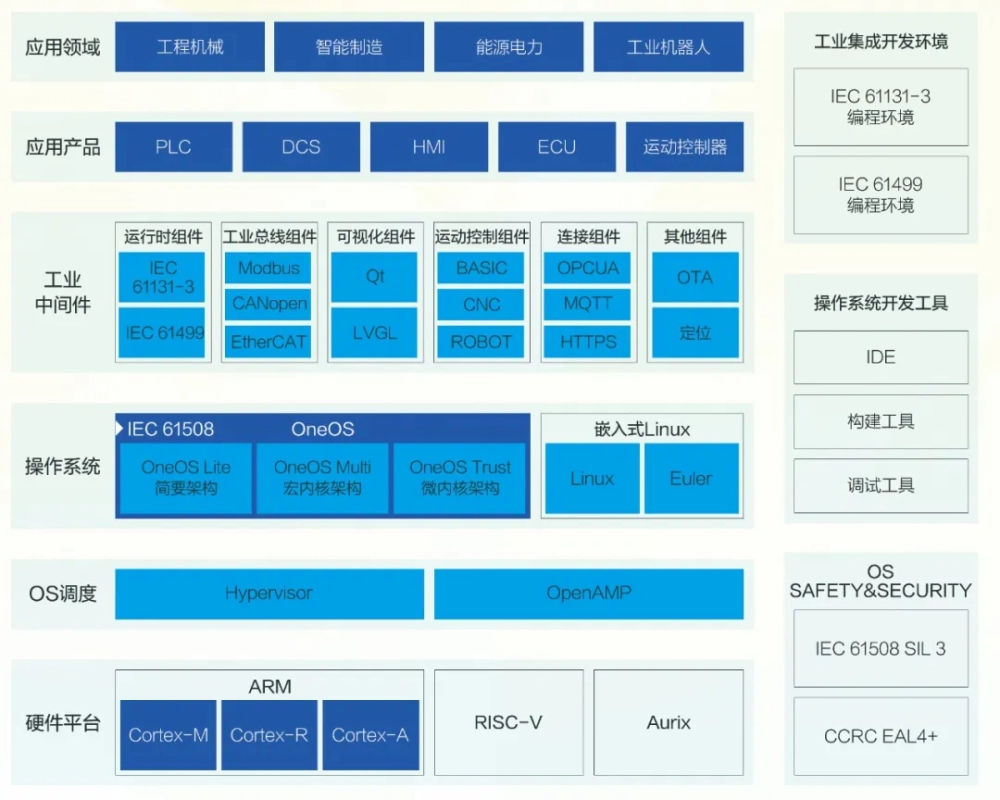Image resolution: width=1000 pixels, height=800 pixels.
Task: Click the 调试工具 development tool box
Action: coord(880,485)
